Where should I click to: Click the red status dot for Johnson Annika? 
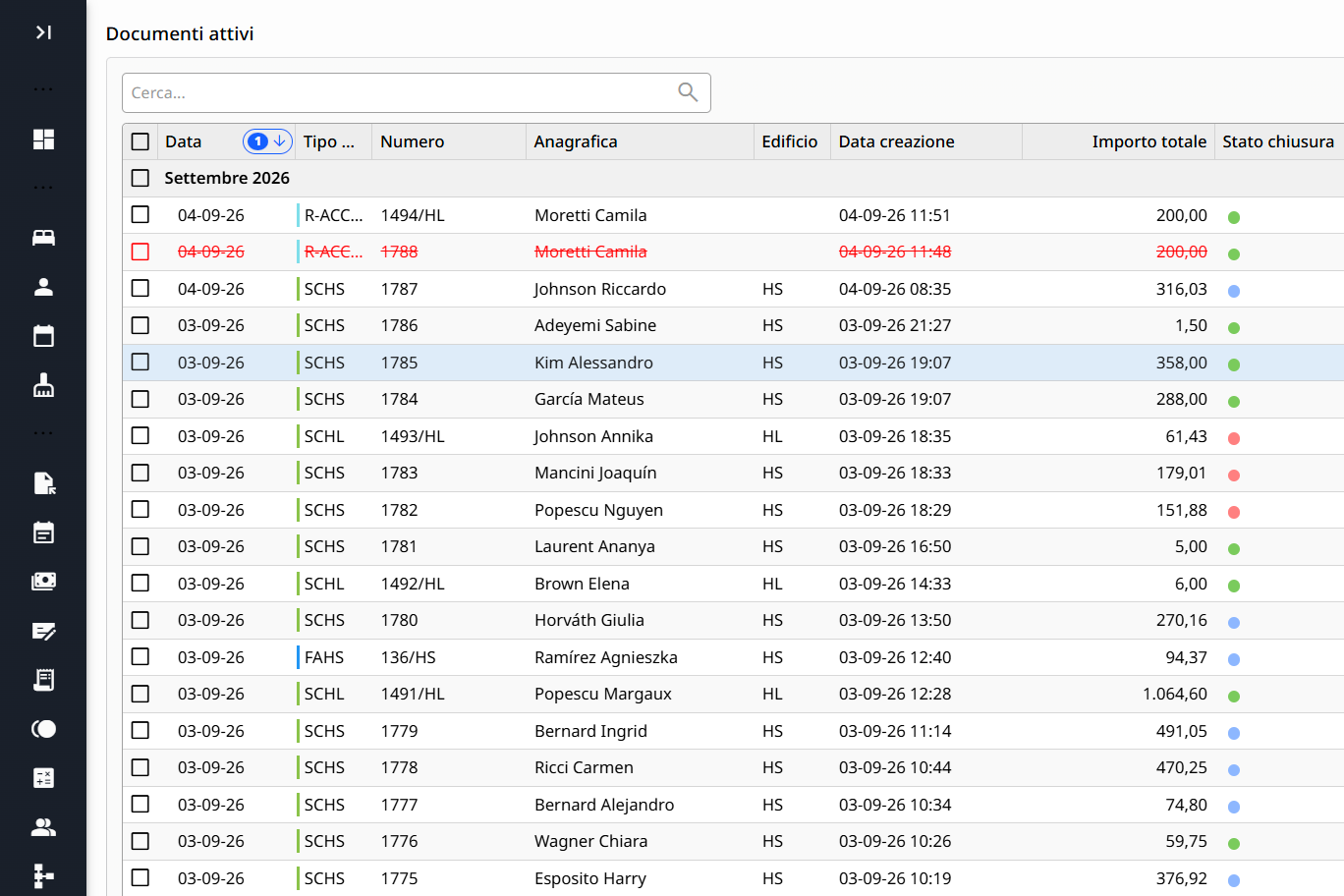click(x=1234, y=438)
